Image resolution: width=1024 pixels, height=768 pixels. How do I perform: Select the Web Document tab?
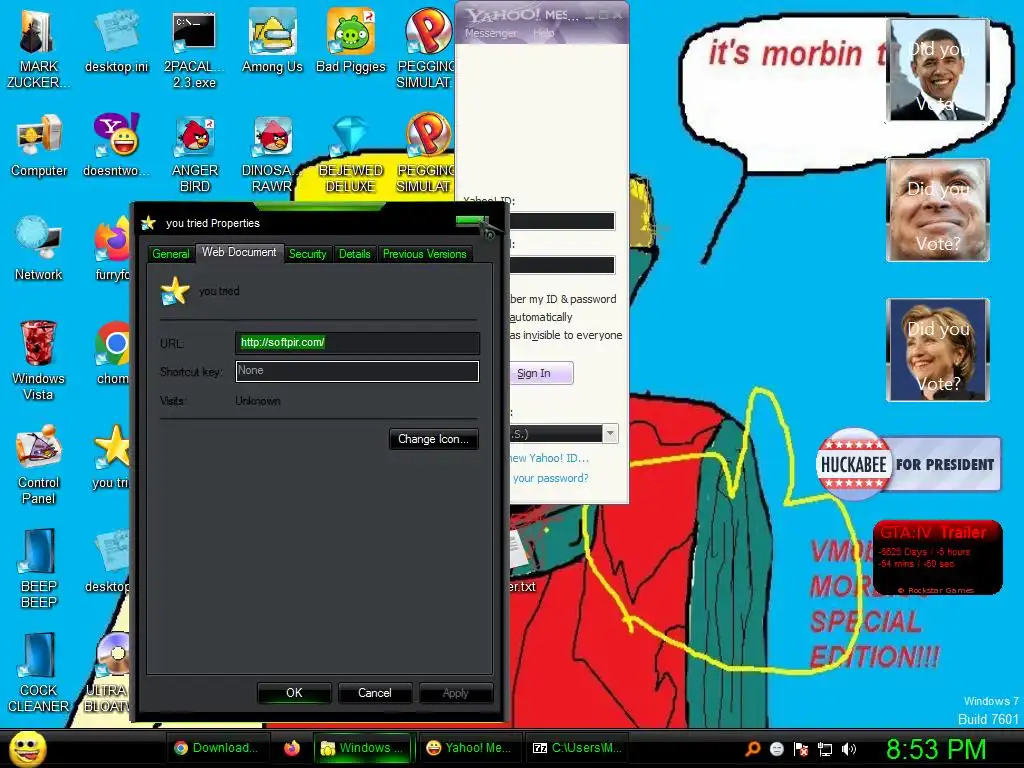tap(239, 252)
